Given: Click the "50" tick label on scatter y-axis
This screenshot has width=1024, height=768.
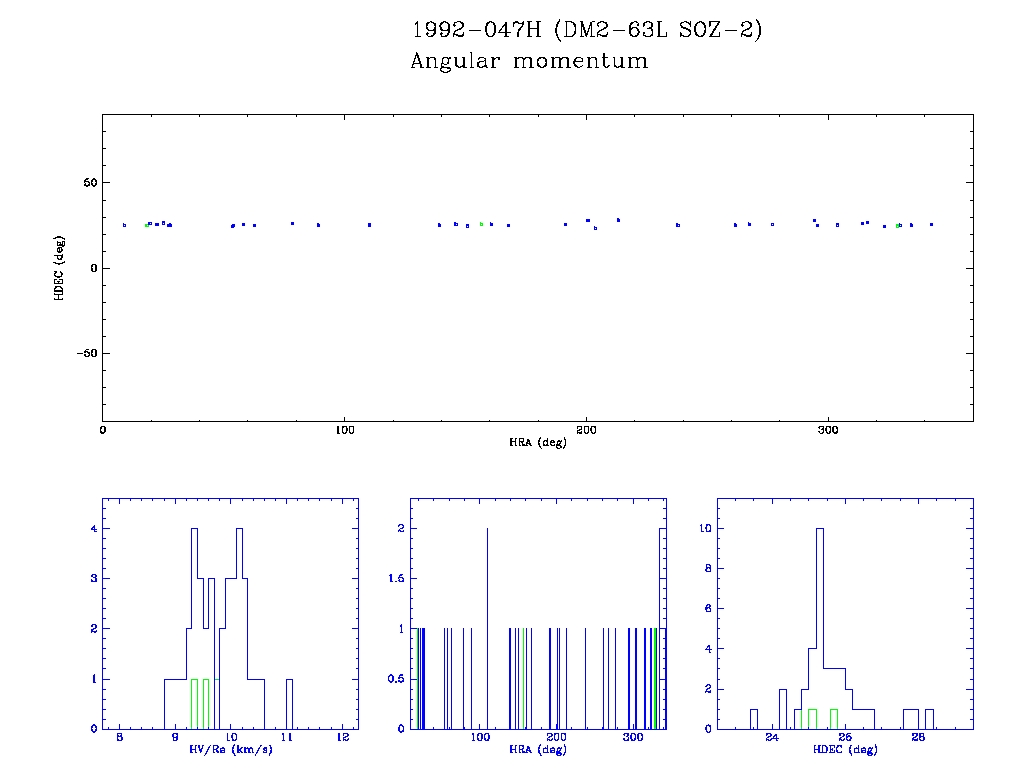Looking at the screenshot, I should 89,183.
